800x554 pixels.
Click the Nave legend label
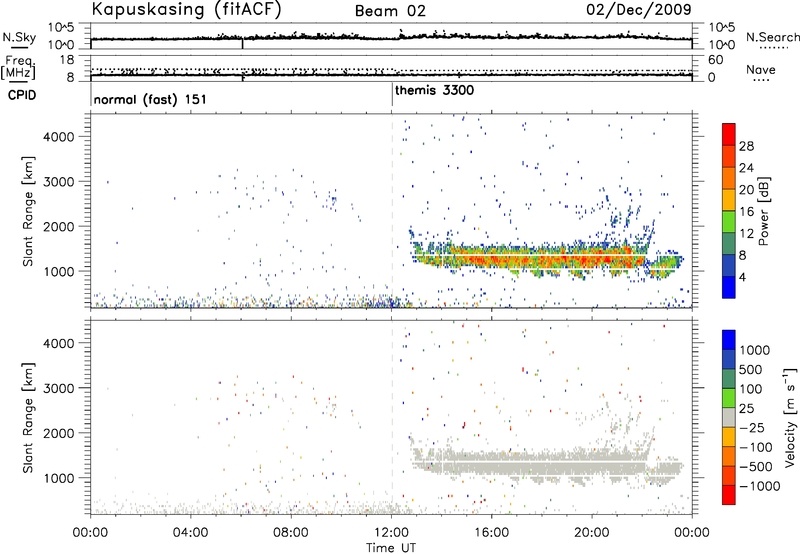point(761,70)
